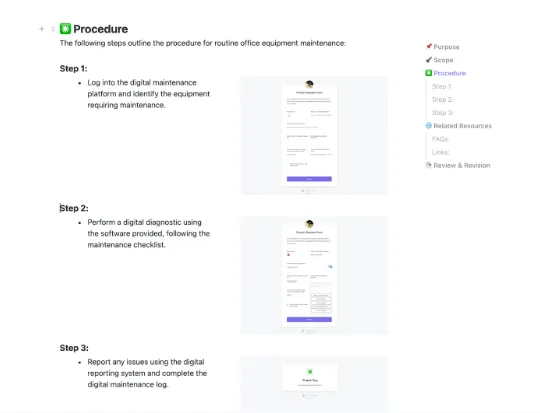
Task: Open the Step 2 form screenshot thumbnail
Action: tap(314, 275)
